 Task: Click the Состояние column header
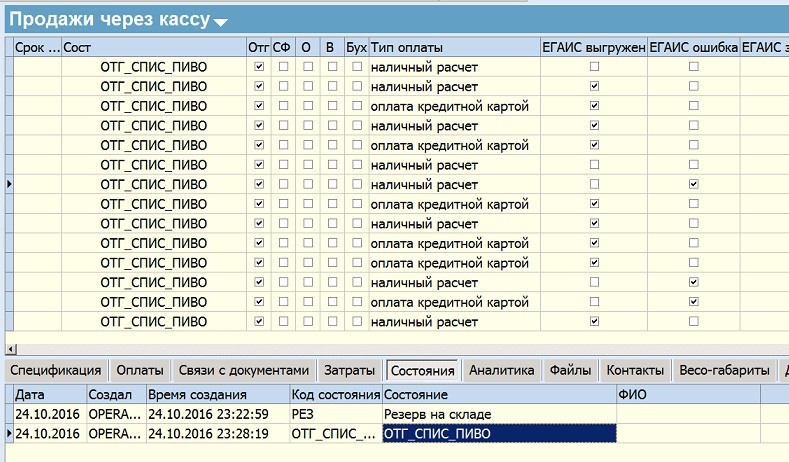(500, 395)
